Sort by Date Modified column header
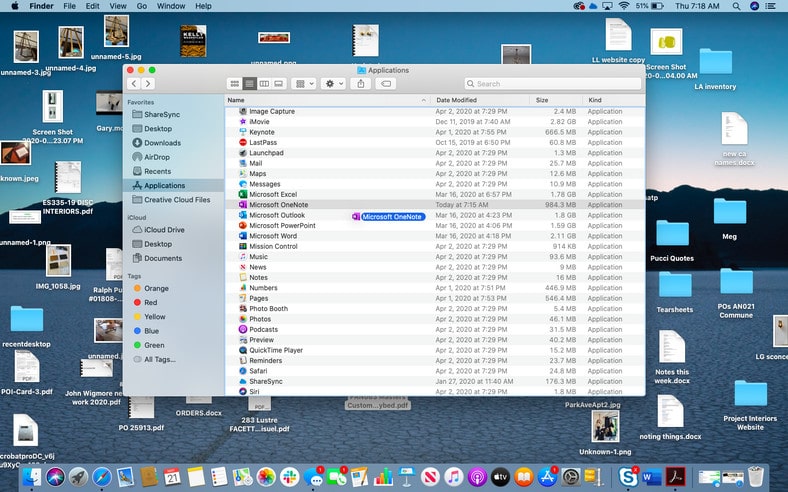788x492 pixels. click(480, 100)
